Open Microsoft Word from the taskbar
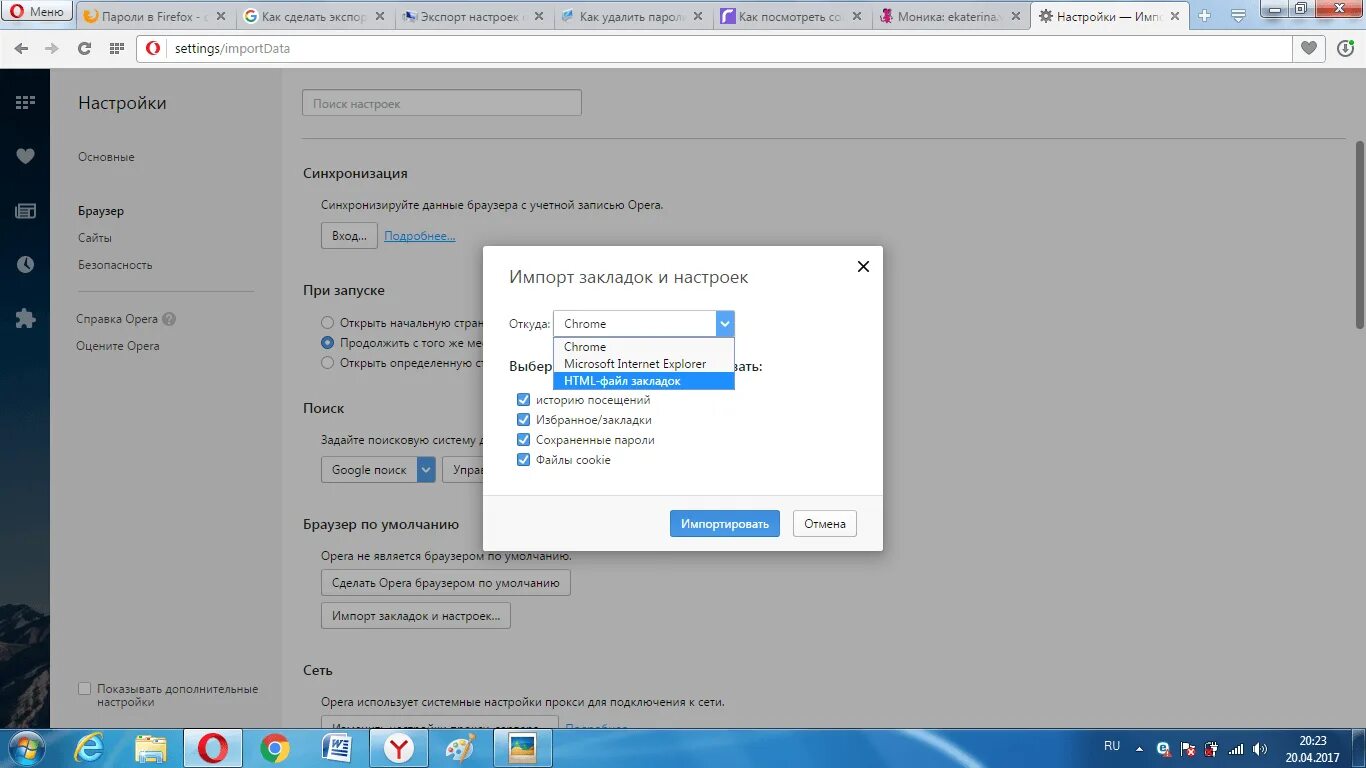The height and width of the screenshot is (768, 1366). click(x=336, y=748)
